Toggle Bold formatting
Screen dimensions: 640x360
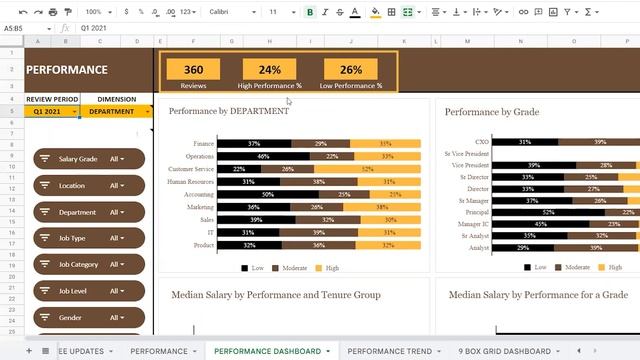pos(310,12)
